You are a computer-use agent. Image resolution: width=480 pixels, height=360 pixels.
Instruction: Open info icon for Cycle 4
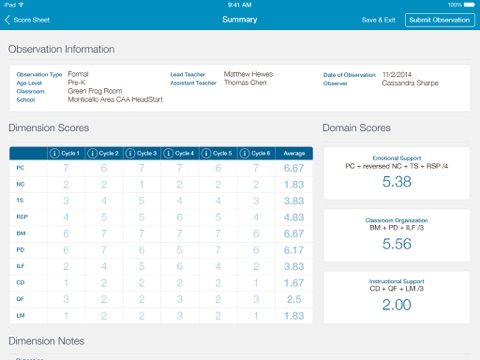[168, 153]
